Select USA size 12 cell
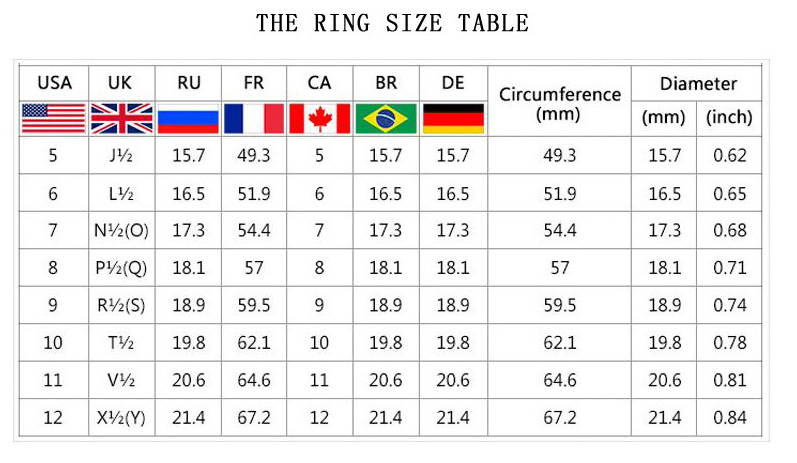 point(53,418)
